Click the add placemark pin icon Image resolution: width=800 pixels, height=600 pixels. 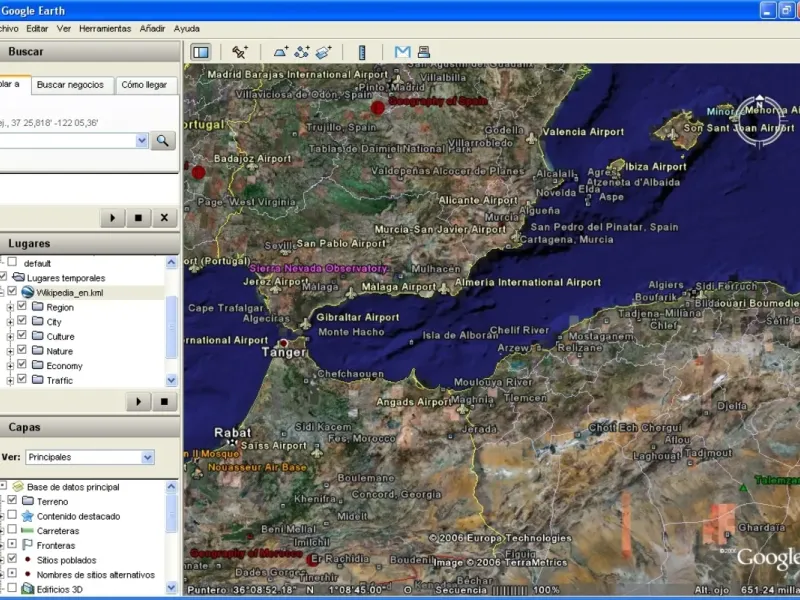click(240, 52)
